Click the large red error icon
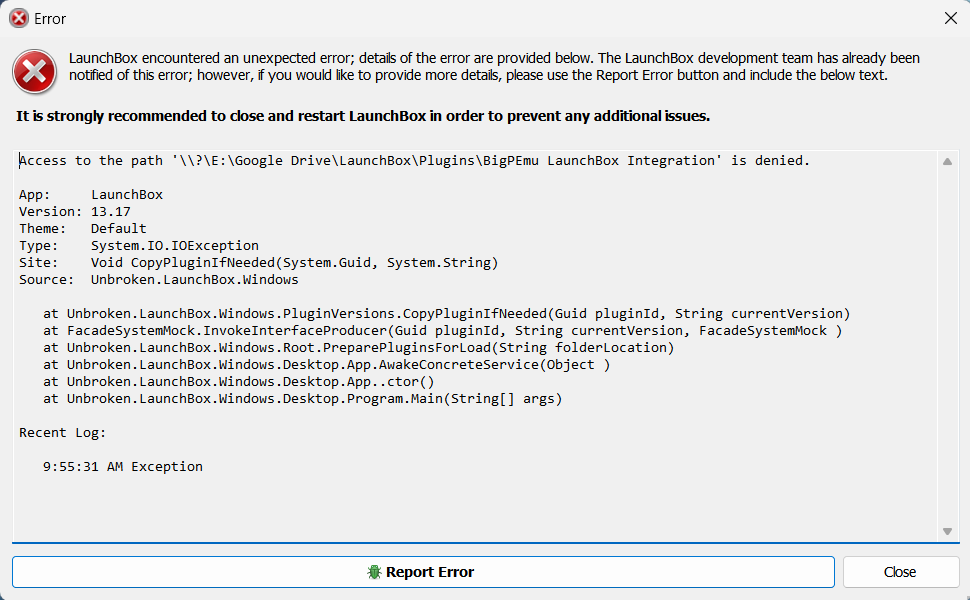The image size is (970, 600). pos(35,72)
